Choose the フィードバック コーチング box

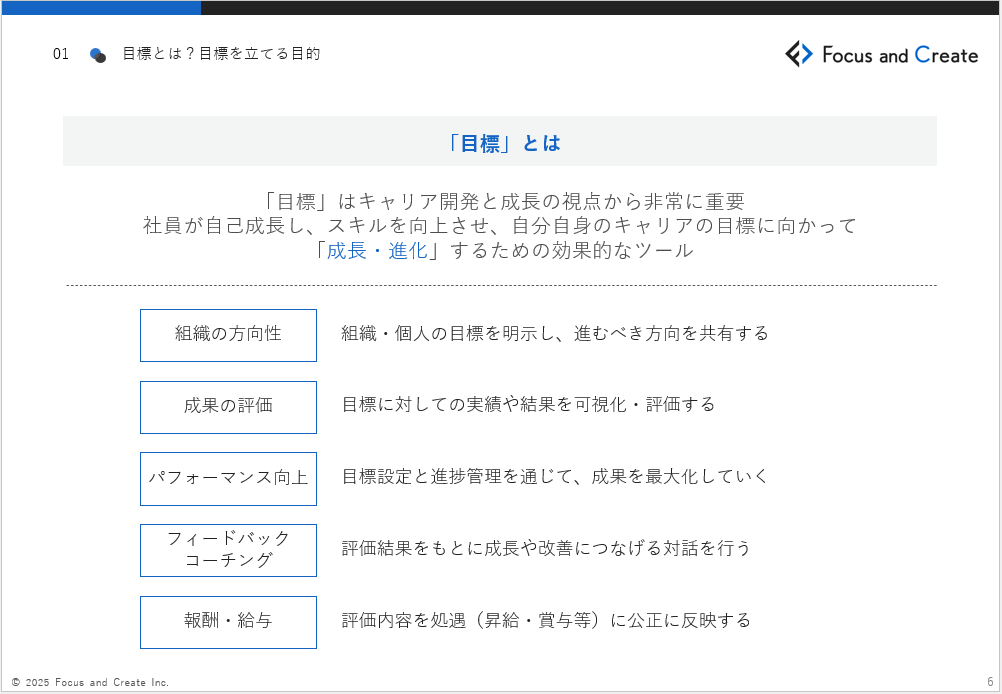pos(228,550)
